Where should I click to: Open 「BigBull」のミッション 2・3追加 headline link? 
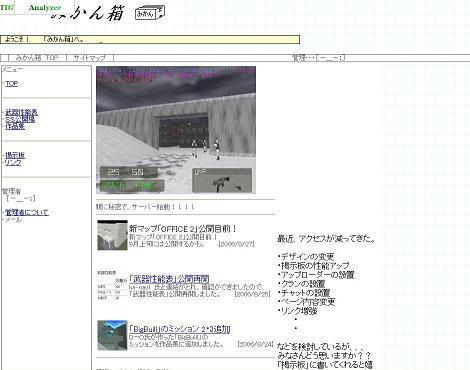(179, 329)
